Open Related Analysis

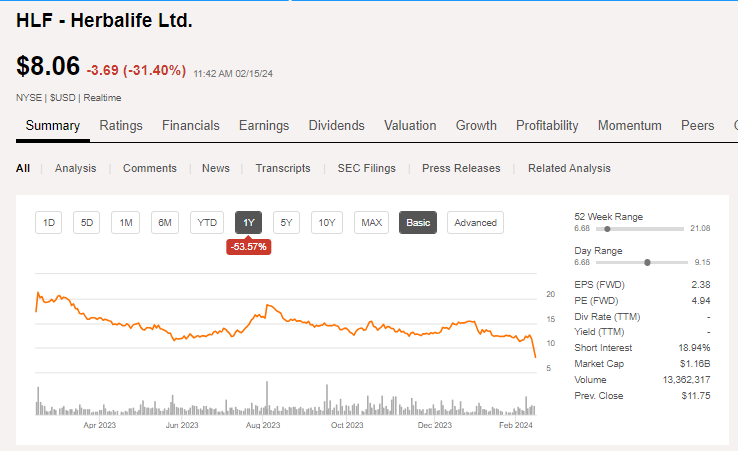pyautogui.click(x=569, y=168)
